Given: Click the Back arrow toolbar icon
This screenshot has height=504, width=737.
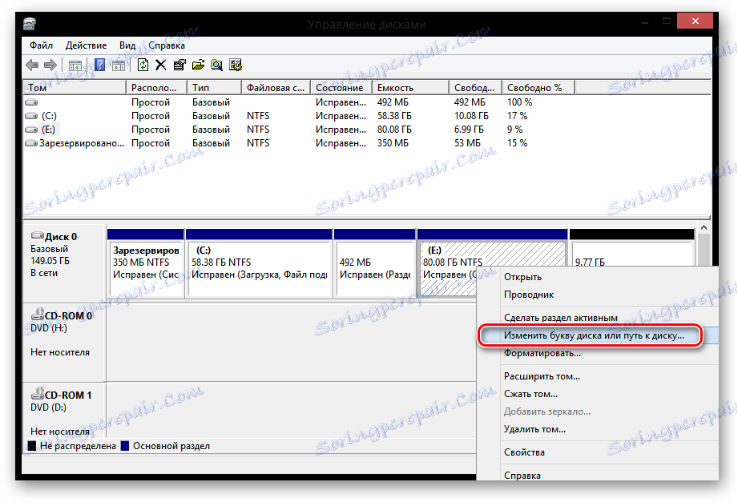Looking at the screenshot, I should pyautogui.click(x=32, y=65).
